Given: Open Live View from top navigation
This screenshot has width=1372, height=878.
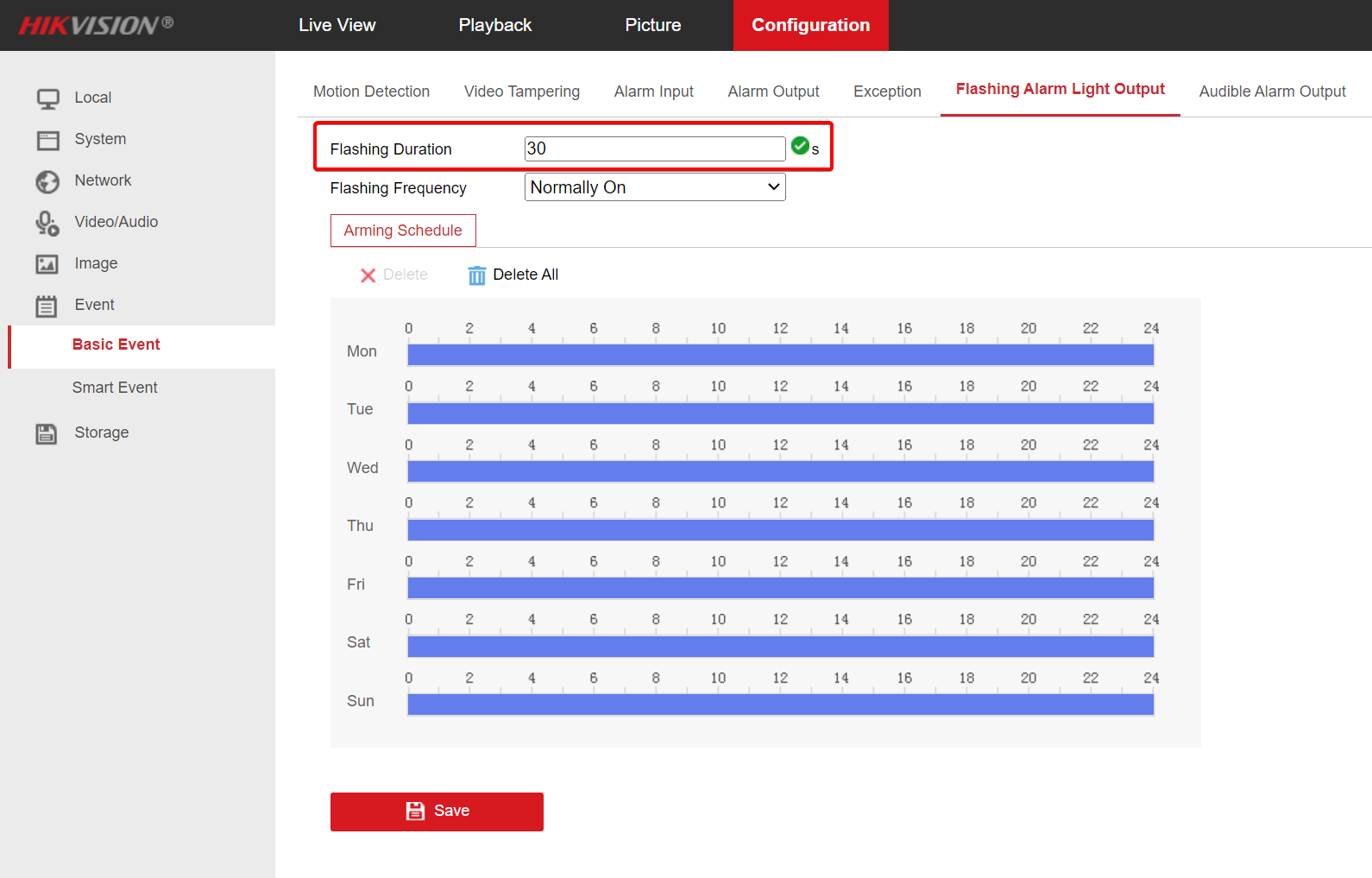Looking at the screenshot, I should click(x=337, y=25).
